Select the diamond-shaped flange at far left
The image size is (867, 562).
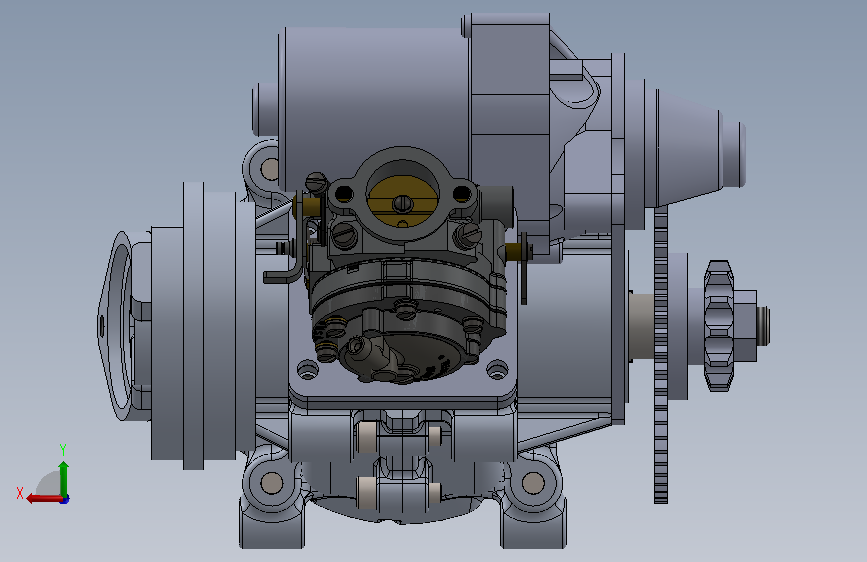pos(115,326)
